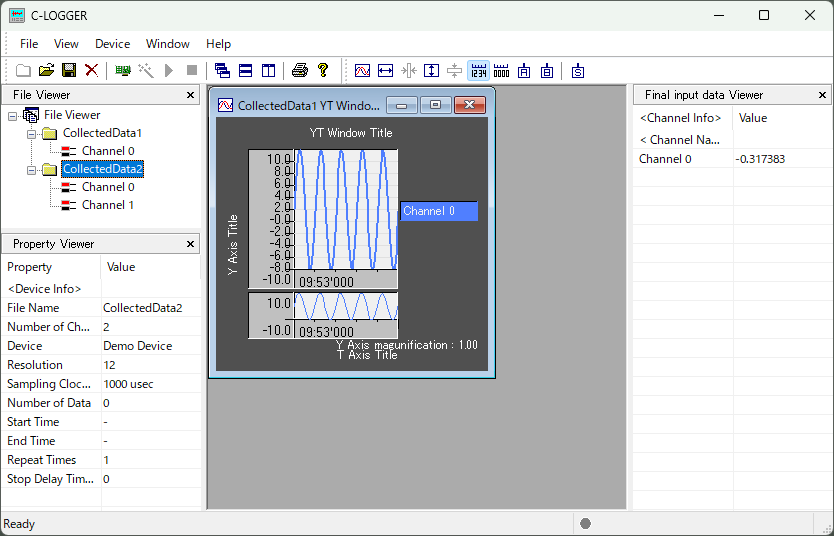The height and width of the screenshot is (536, 834).
Task: Click the Save floppy disk icon
Action: pos(69,70)
